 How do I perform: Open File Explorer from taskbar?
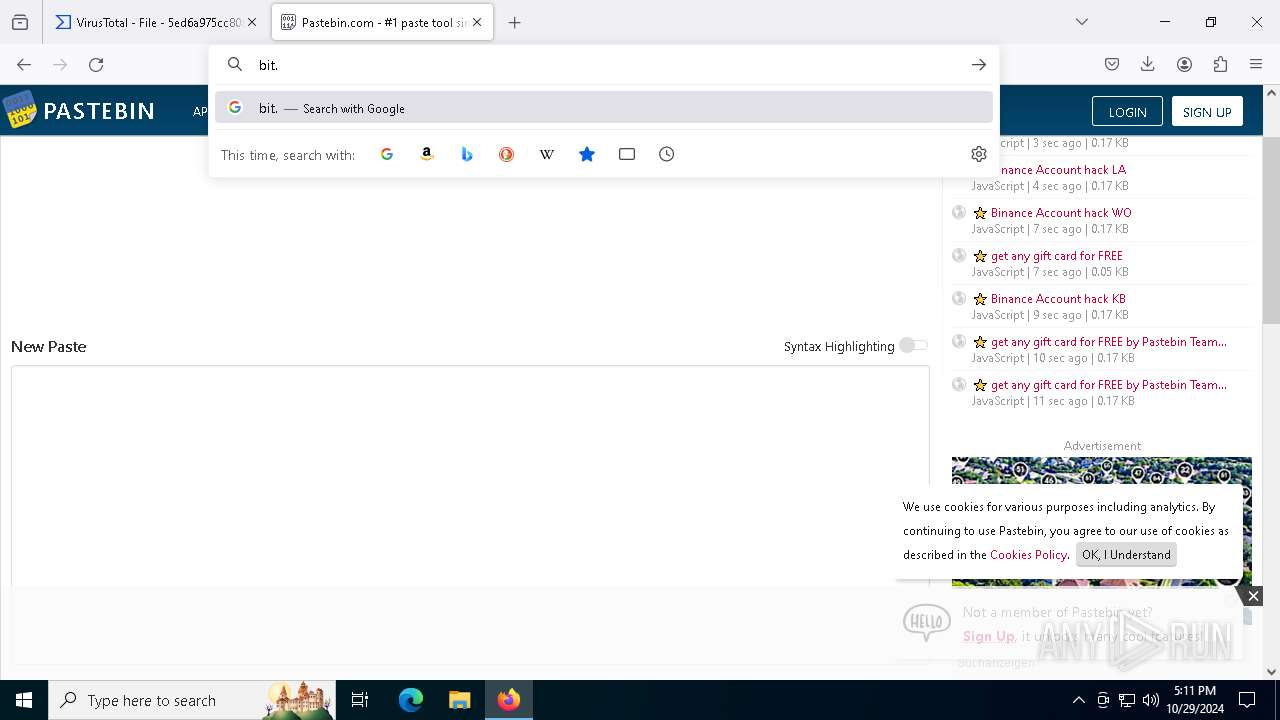(x=459, y=700)
